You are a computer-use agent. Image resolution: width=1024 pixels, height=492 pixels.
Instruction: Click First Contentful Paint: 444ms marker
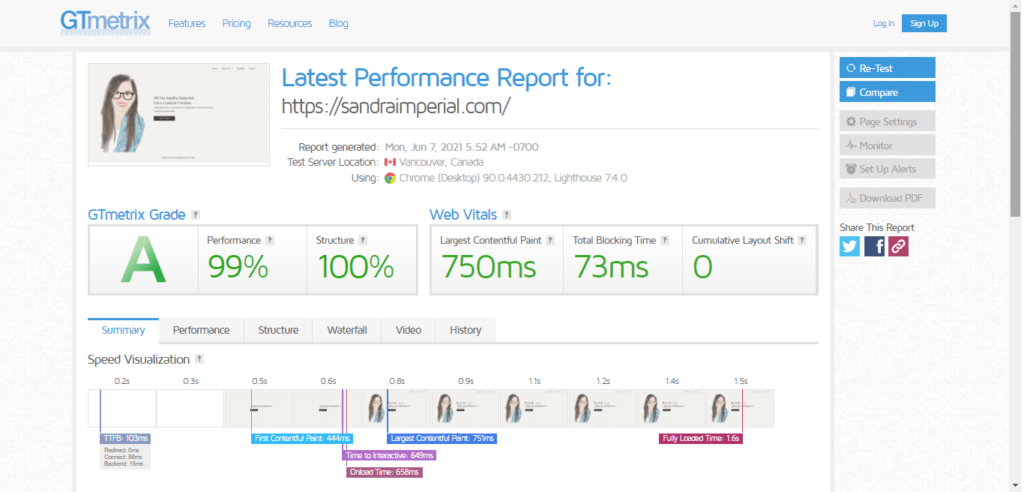coord(302,438)
